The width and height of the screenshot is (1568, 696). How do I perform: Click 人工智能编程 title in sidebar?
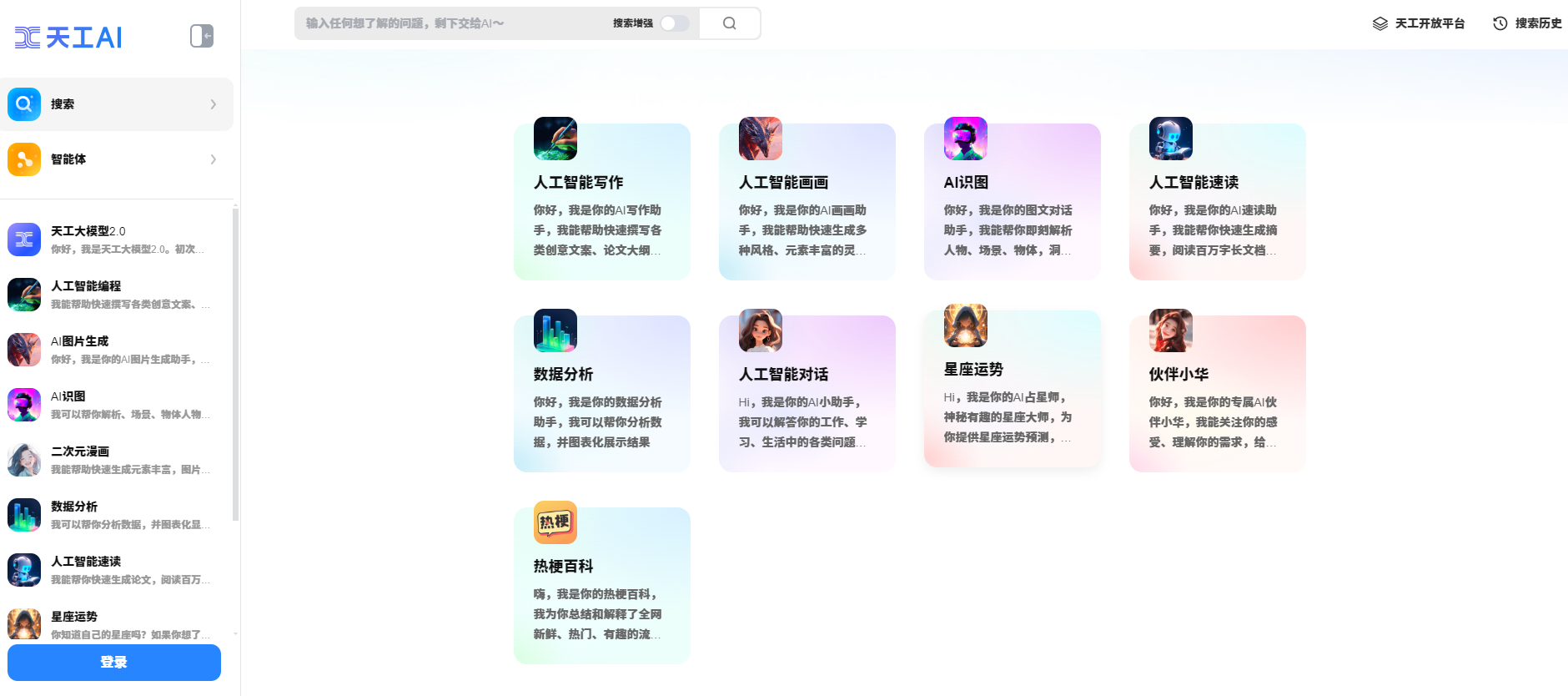(x=86, y=286)
